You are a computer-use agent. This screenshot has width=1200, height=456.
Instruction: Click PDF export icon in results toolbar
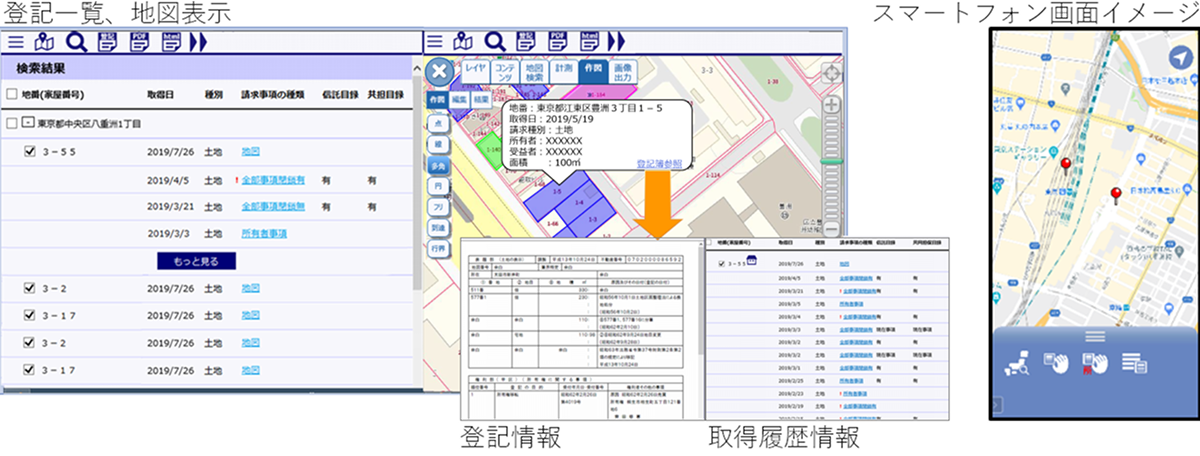point(139,42)
